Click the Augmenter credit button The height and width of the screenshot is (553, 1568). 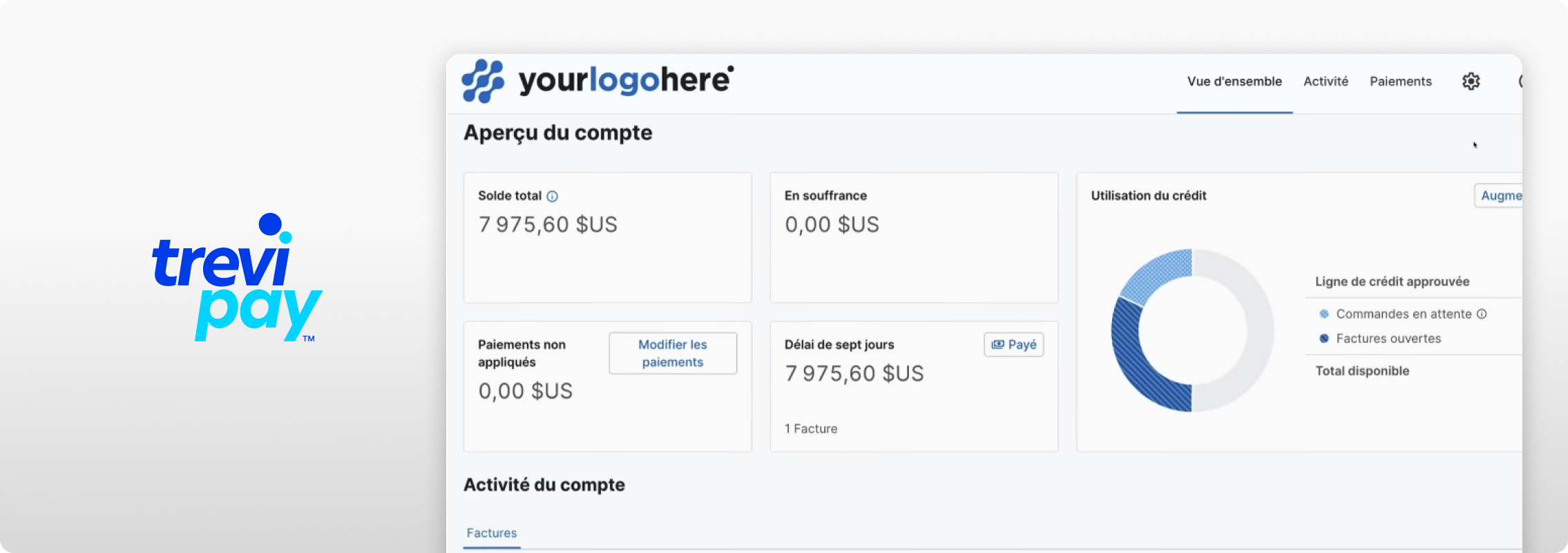click(1499, 196)
